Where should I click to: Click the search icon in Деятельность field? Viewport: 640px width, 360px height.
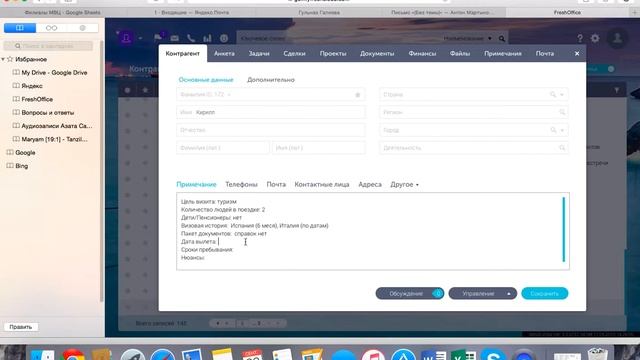point(562,148)
